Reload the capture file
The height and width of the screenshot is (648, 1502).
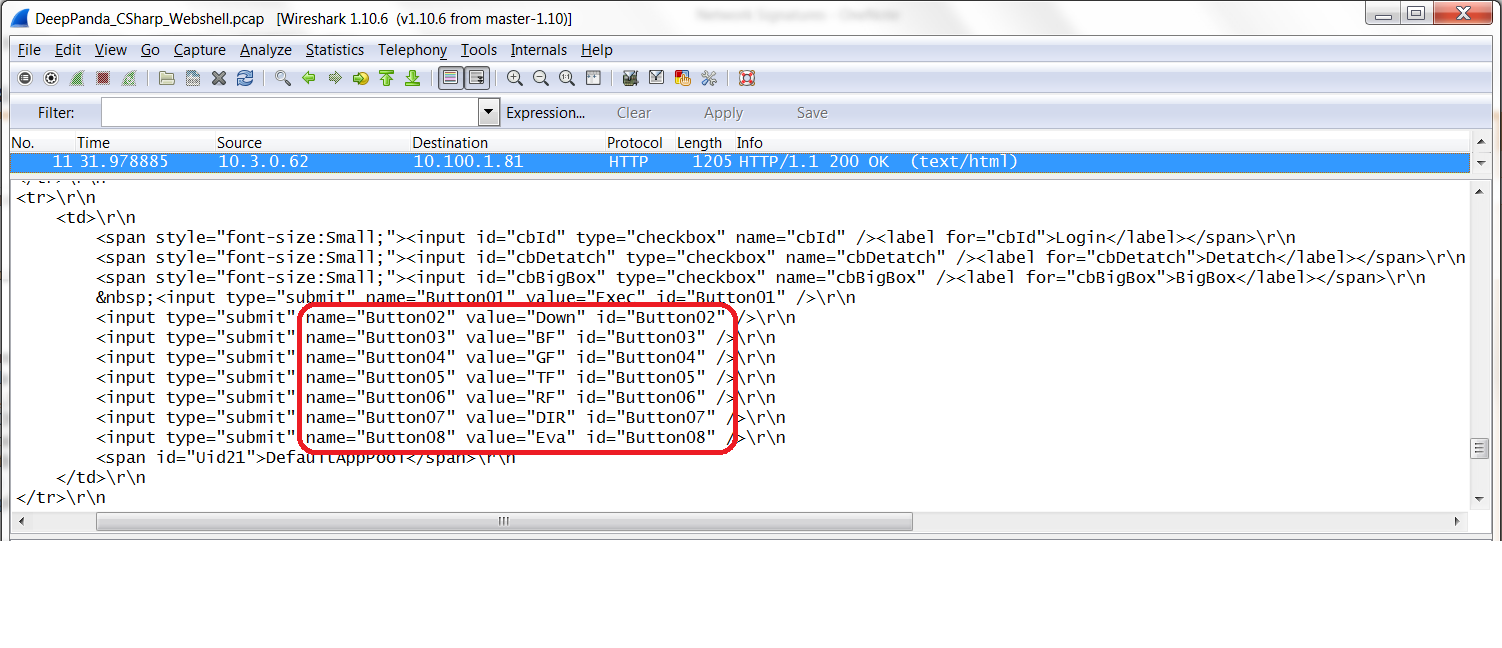[245, 78]
